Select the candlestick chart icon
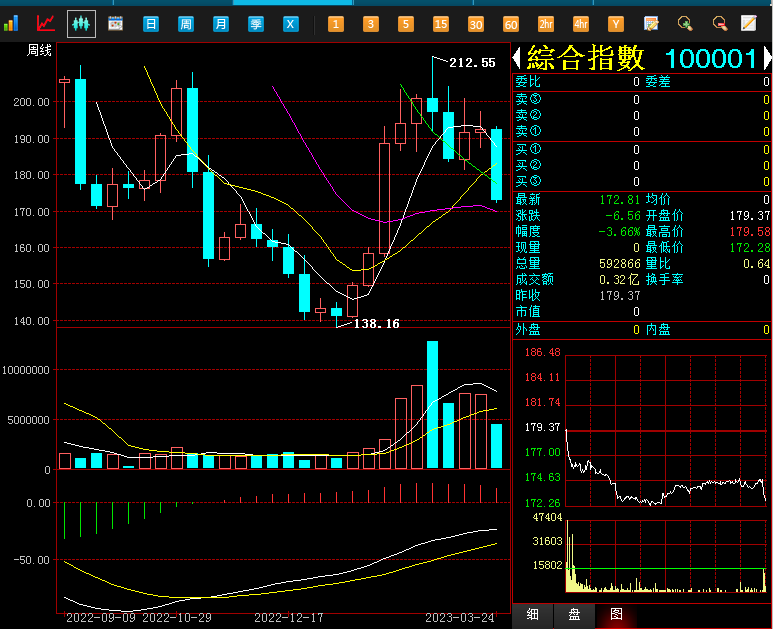 coord(81,23)
